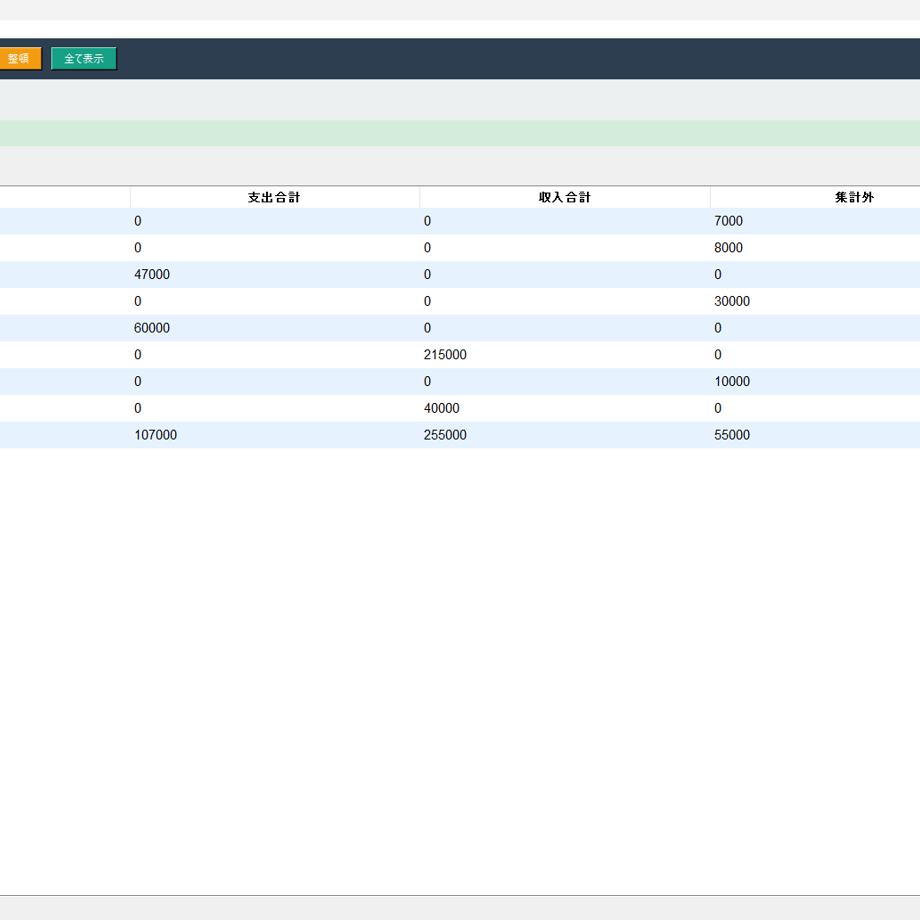Click the 収入合計 column header
920x920 pixels.
(565, 197)
